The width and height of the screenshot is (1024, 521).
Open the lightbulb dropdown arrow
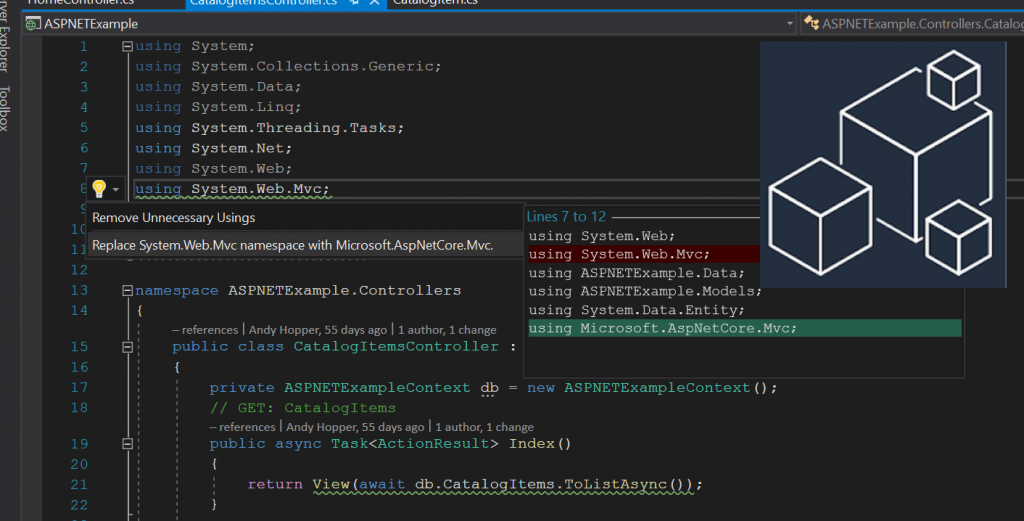(x=116, y=190)
